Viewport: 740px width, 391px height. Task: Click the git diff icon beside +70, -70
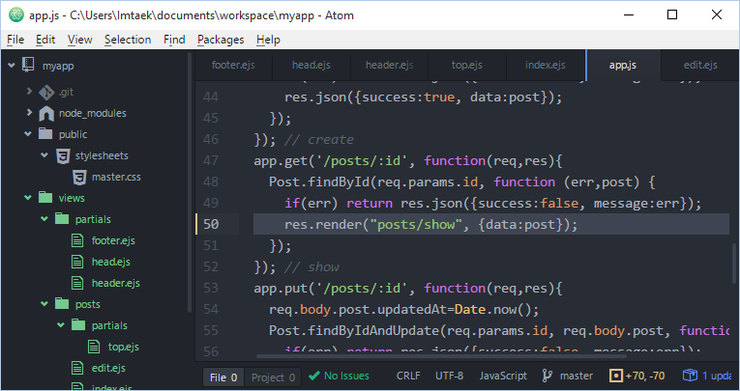616,376
